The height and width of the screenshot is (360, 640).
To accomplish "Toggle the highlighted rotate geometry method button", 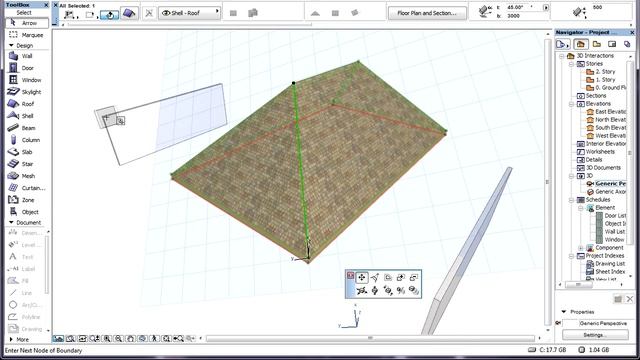I will (x=109, y=15).
